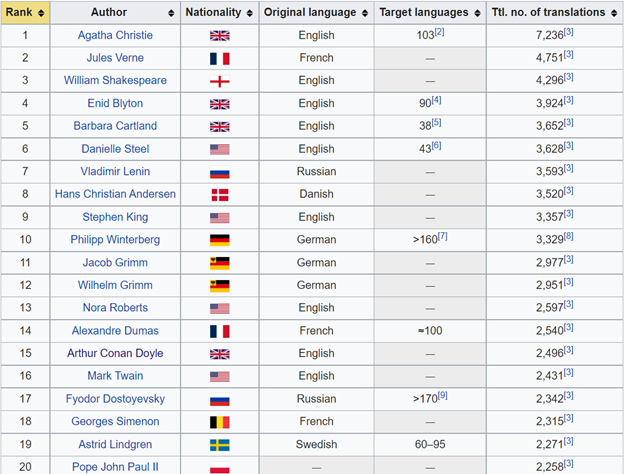Click the US flag in Mark Twain row
The height and width of the screenshot is (474, 624).
point(220,376)
